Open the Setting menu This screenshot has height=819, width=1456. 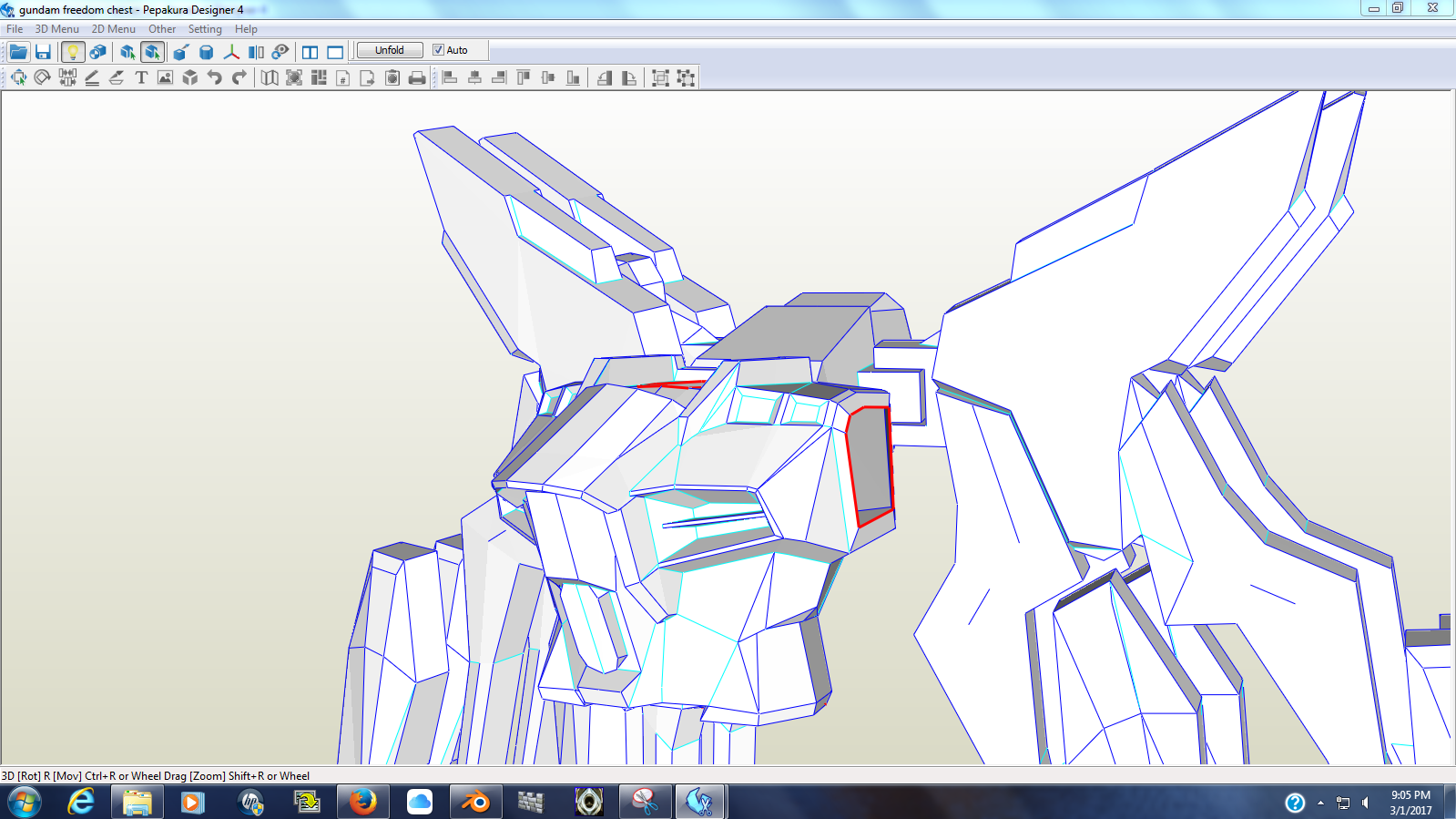pyautogui.click(x=205, y=29)
